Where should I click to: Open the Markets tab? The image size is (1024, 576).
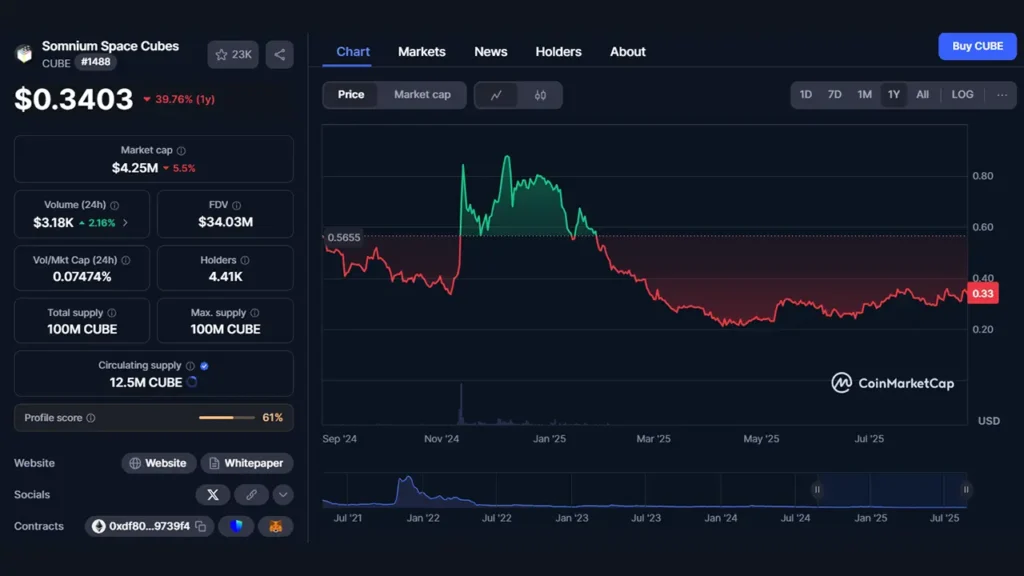point(422,52)
